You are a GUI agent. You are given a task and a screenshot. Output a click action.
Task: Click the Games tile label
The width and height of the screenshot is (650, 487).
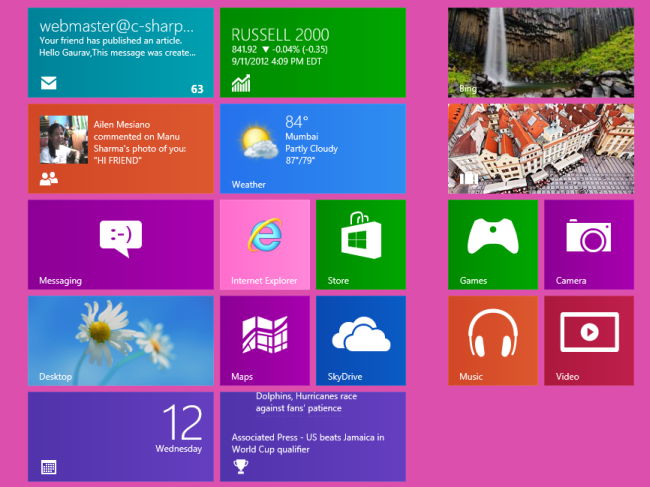pos(473,281)
